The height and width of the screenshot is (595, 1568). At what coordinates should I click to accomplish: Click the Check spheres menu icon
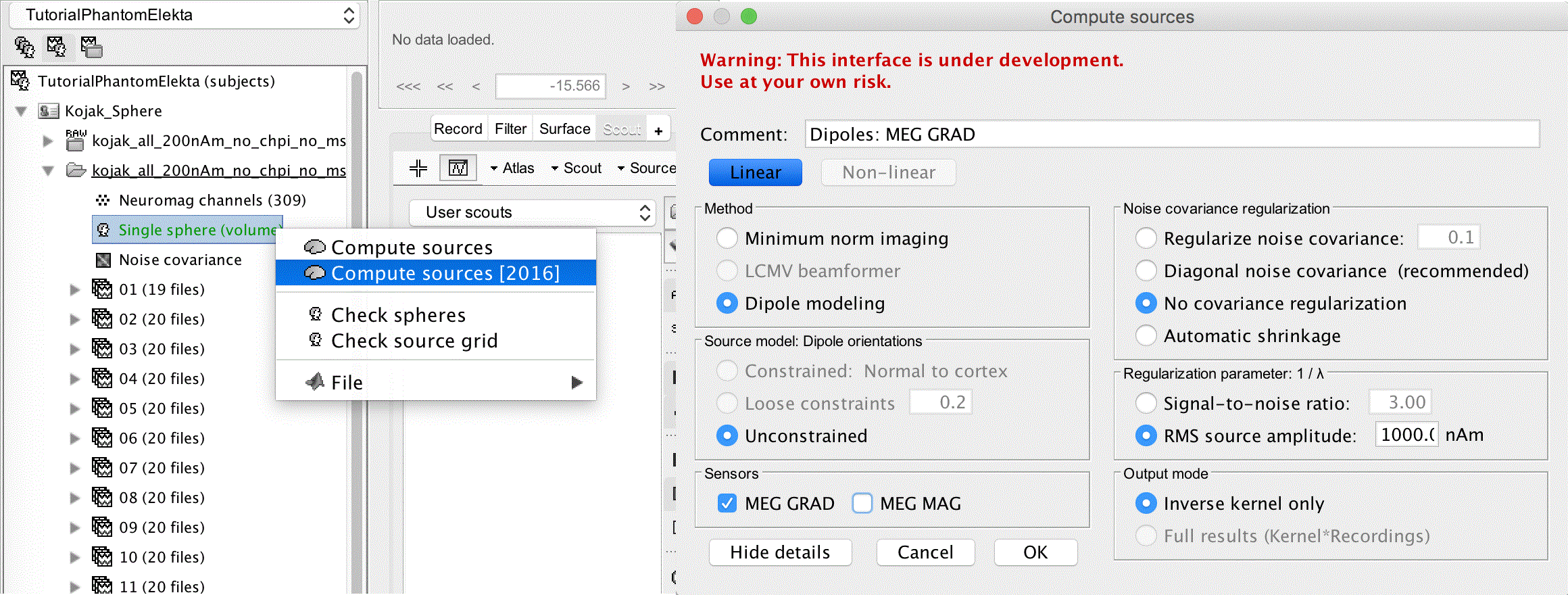(x=315, y=314)
